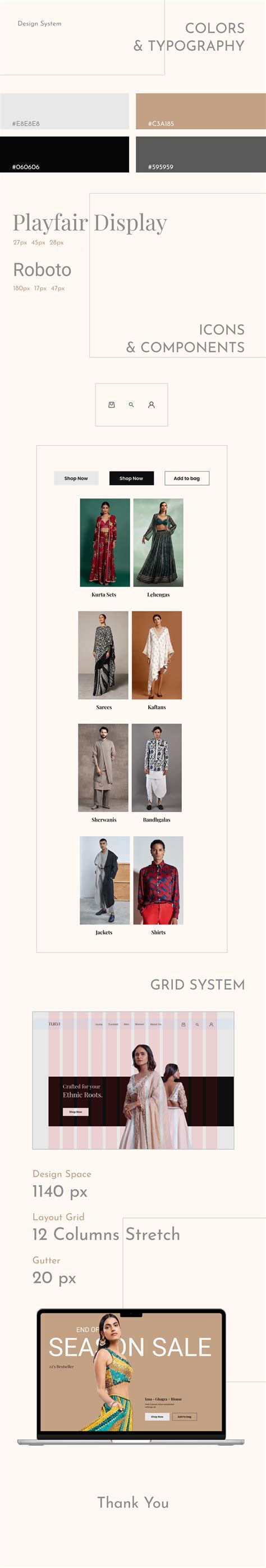Open the Shirts category thumbnail
This screenshot has height=1568, width=266.
158,880
